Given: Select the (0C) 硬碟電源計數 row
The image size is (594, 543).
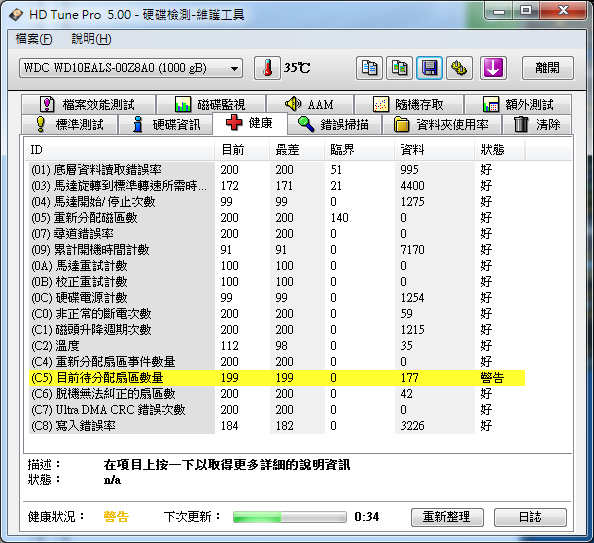Looking at the screenshot, I should coord(277,297).
